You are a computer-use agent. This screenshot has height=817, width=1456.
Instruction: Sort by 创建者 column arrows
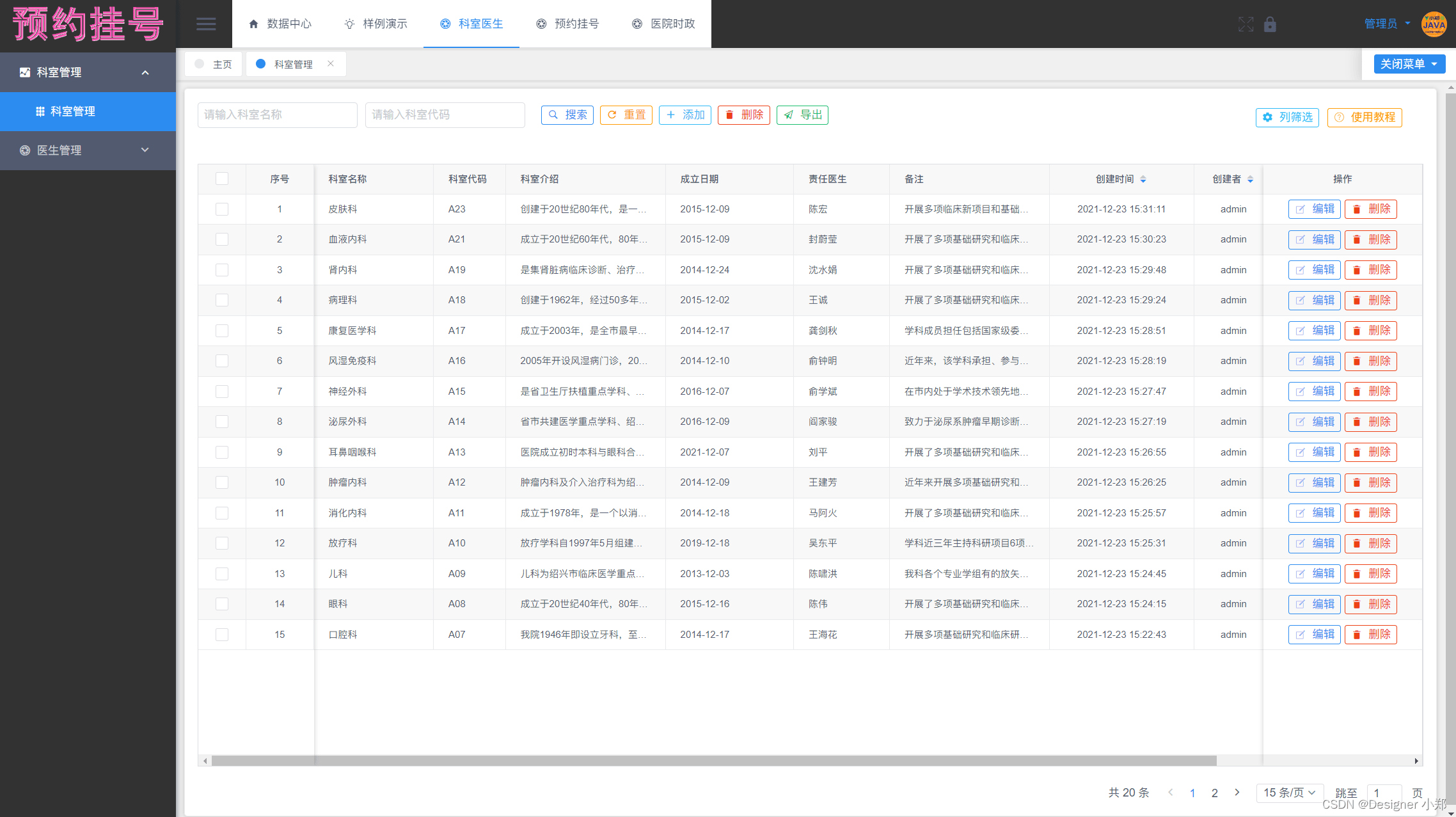pyautogui.click(x=1250, y=179)
